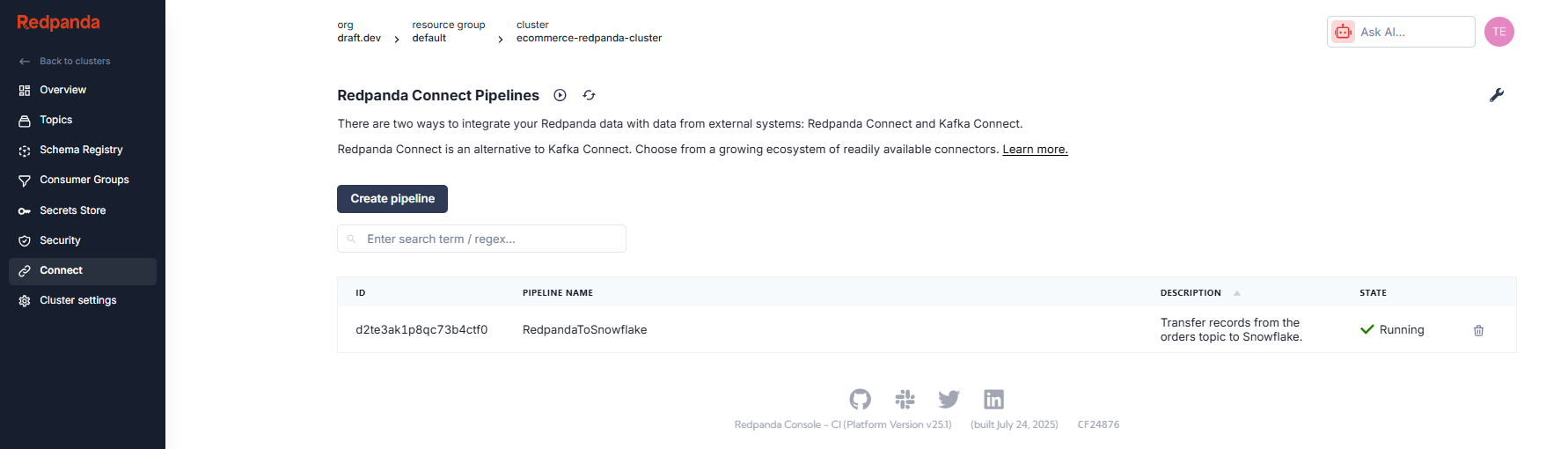Click the Running state text
1568x449 pixels.
[x=1402, y=330]
